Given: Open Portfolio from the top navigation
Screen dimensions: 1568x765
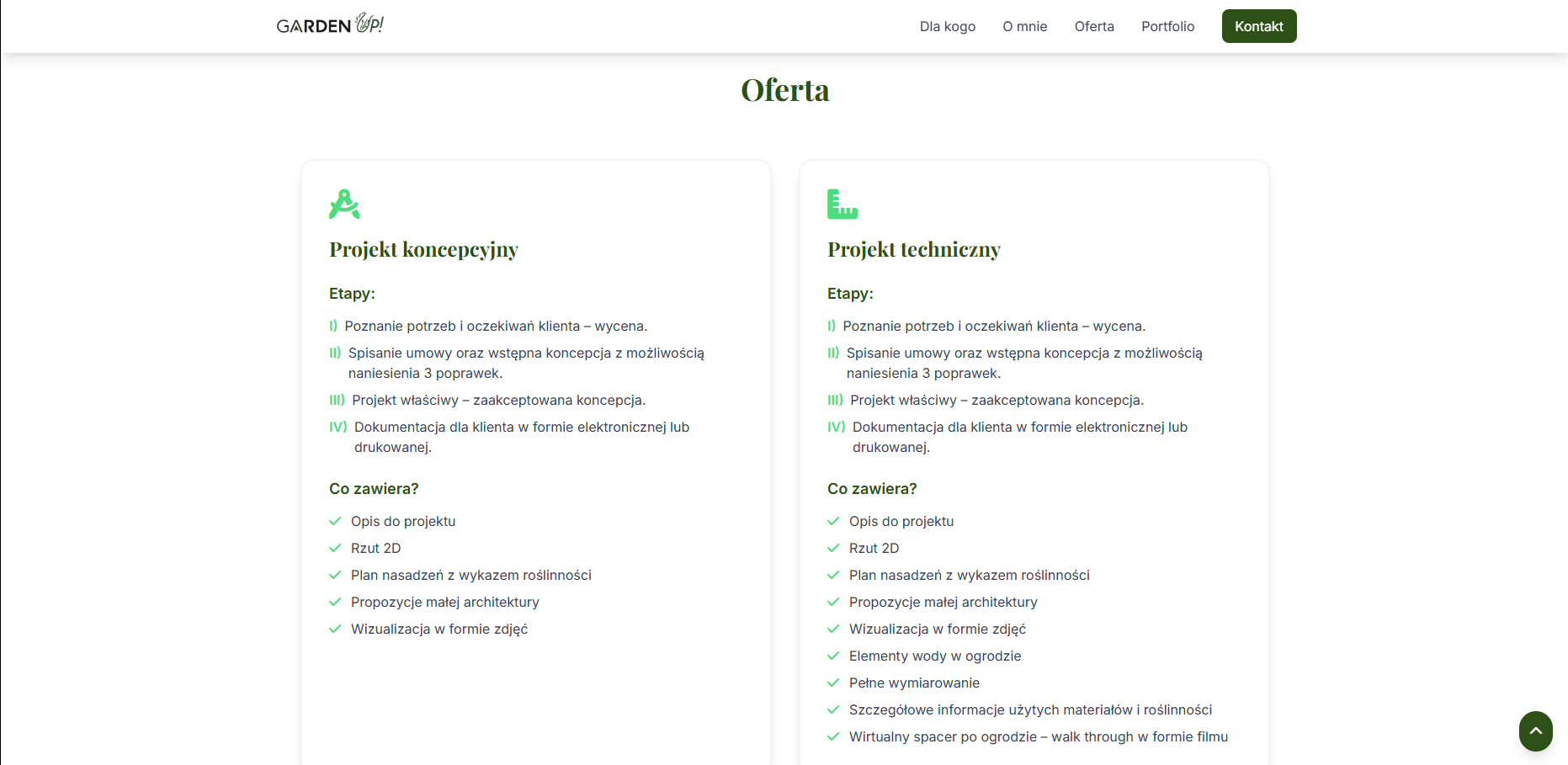Looking at the screenshot, I should coord(1167,26).
